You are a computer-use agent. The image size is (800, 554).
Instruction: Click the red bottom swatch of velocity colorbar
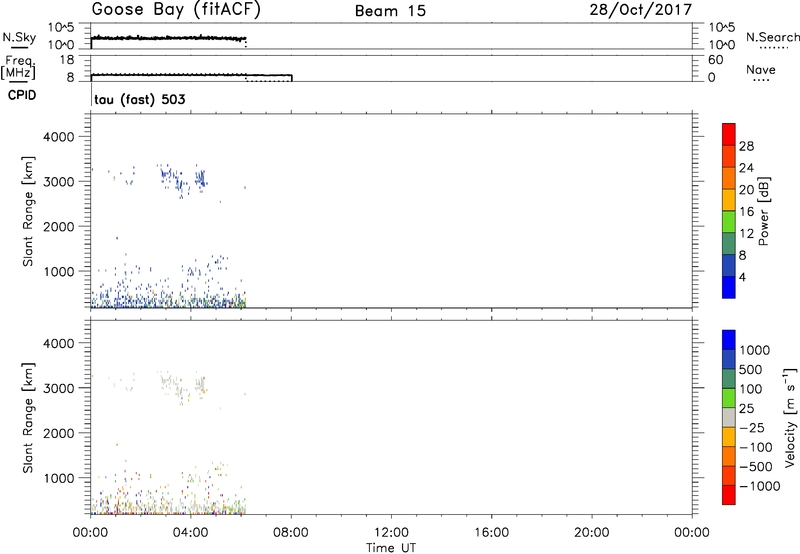729,495
